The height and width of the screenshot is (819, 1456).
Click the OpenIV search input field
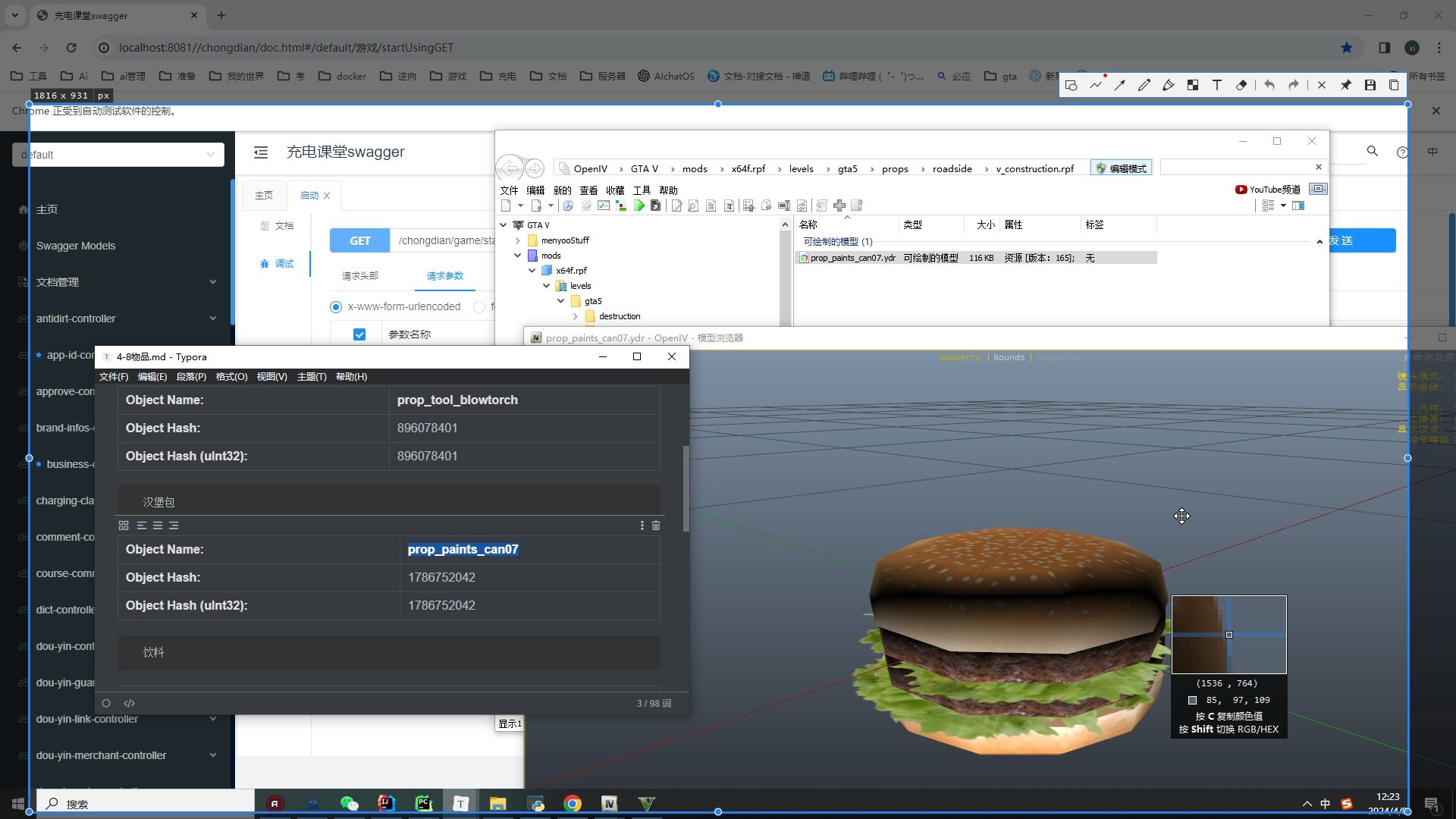point(1237,168)
